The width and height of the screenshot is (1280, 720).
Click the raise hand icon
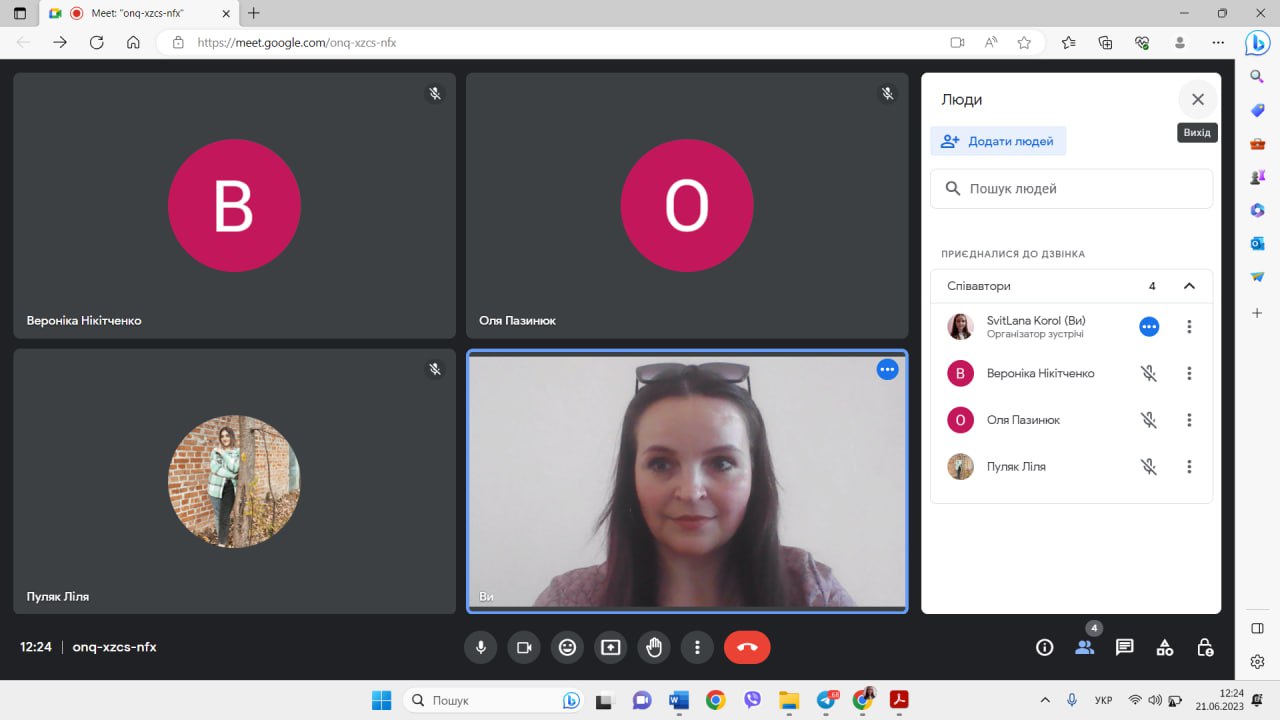[x=654, y=647]
